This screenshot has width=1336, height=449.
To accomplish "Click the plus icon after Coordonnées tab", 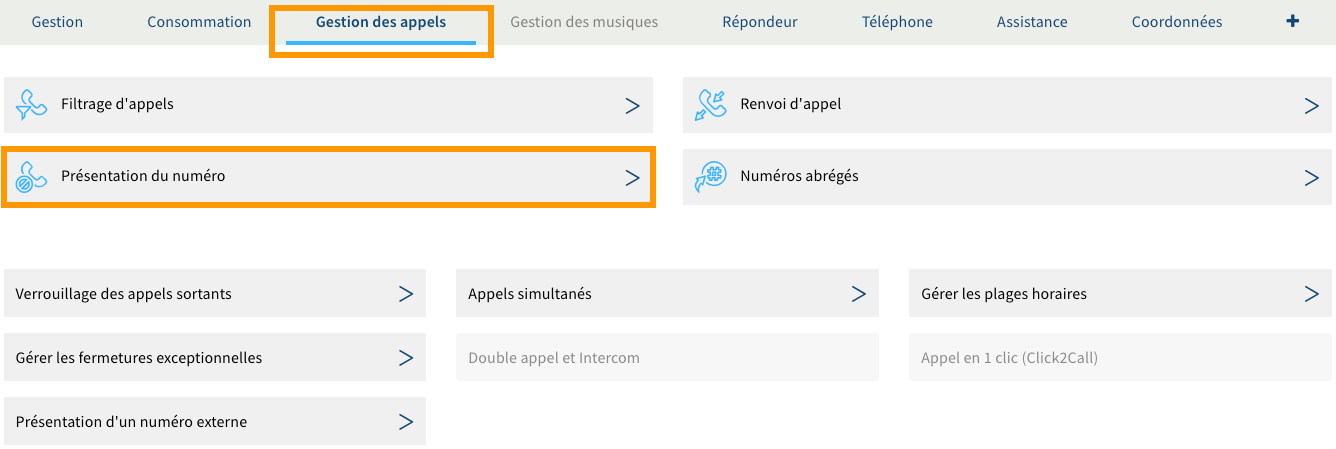I will (x=1292, y=21).
